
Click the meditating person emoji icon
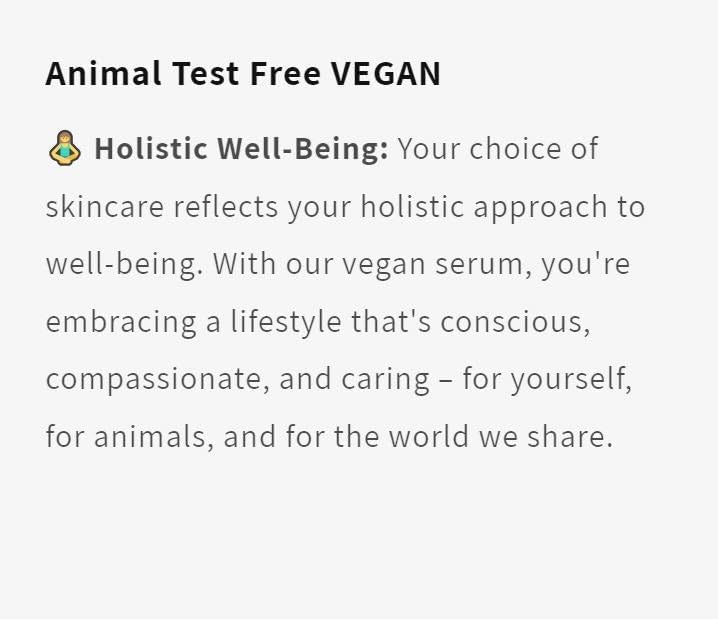[x=64, y=150]
